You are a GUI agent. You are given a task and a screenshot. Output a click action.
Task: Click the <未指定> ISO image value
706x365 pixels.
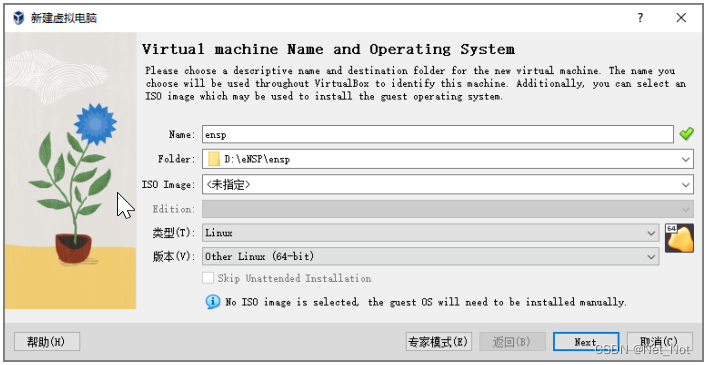[x=228, y=185]
